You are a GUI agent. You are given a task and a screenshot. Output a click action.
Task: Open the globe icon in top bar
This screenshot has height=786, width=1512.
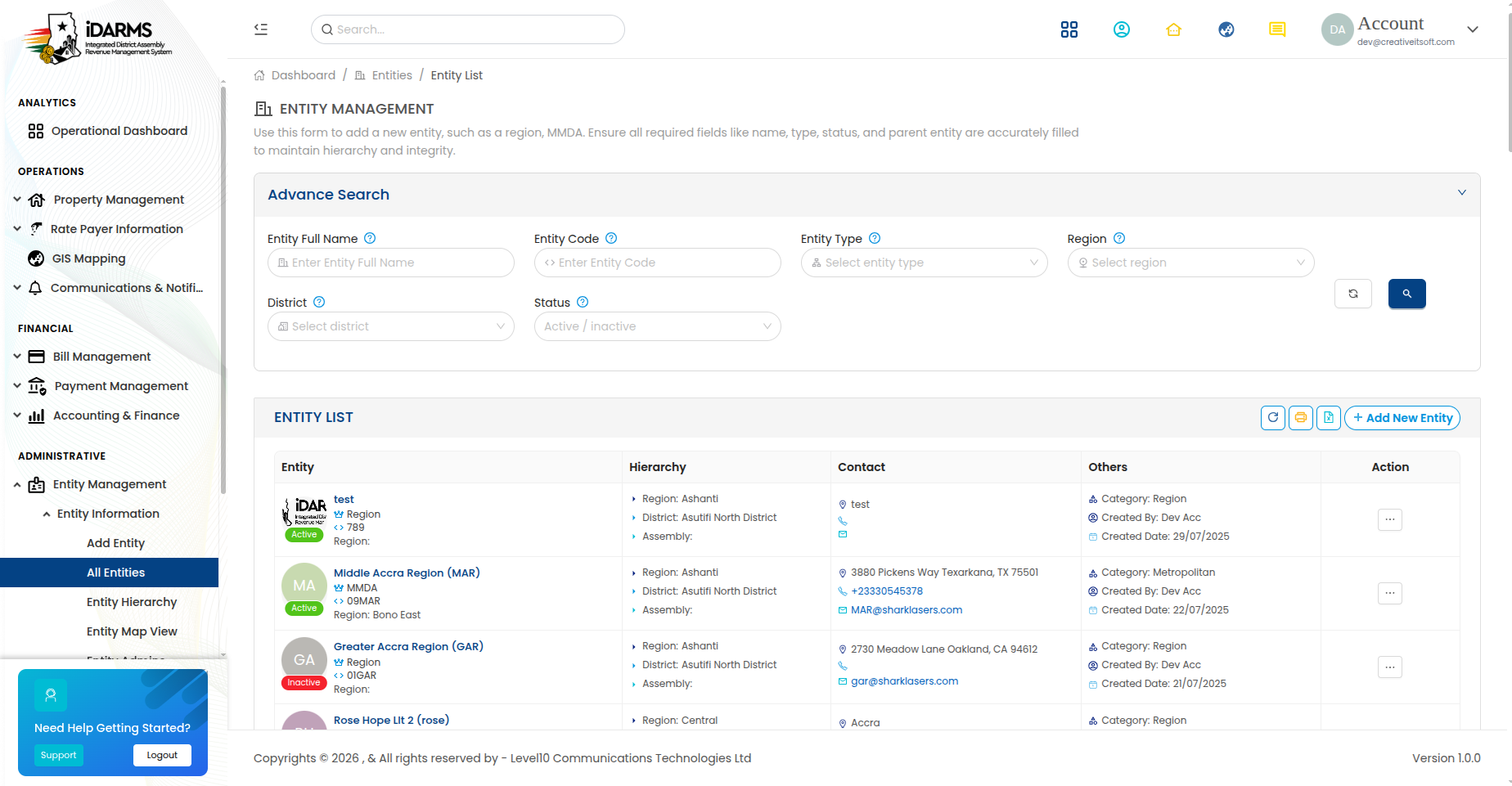click(x=1226, y=29)
